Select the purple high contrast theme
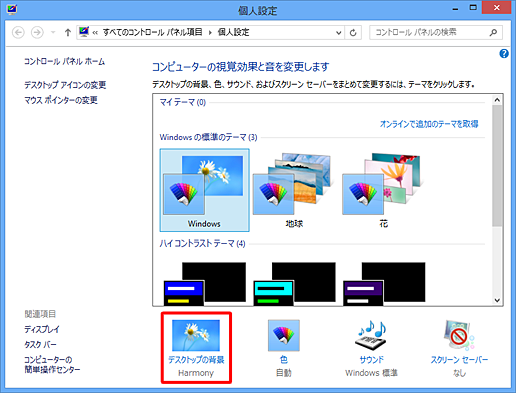Screen dimensions: 516x393 [x=384, y=283]
